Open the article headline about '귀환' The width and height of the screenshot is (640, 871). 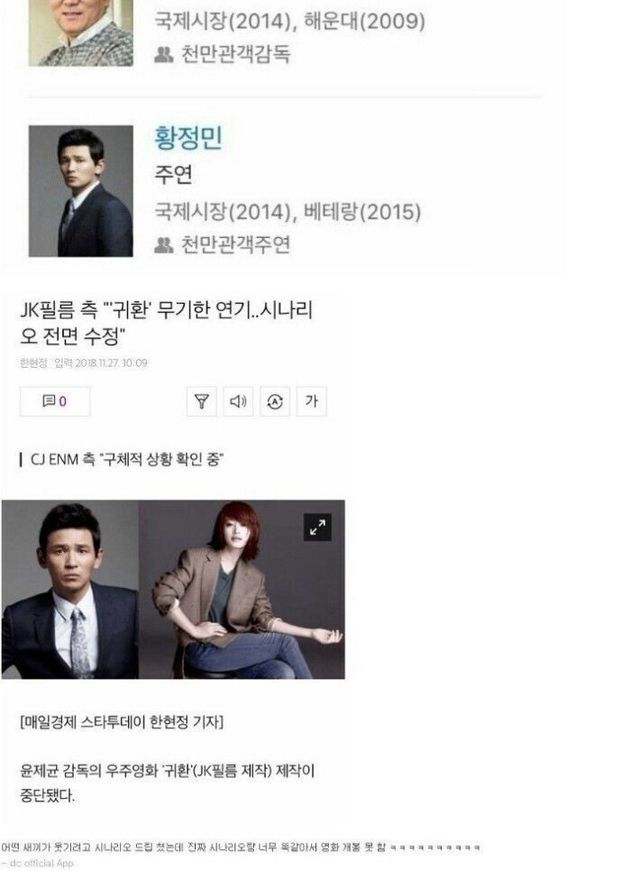166,322
